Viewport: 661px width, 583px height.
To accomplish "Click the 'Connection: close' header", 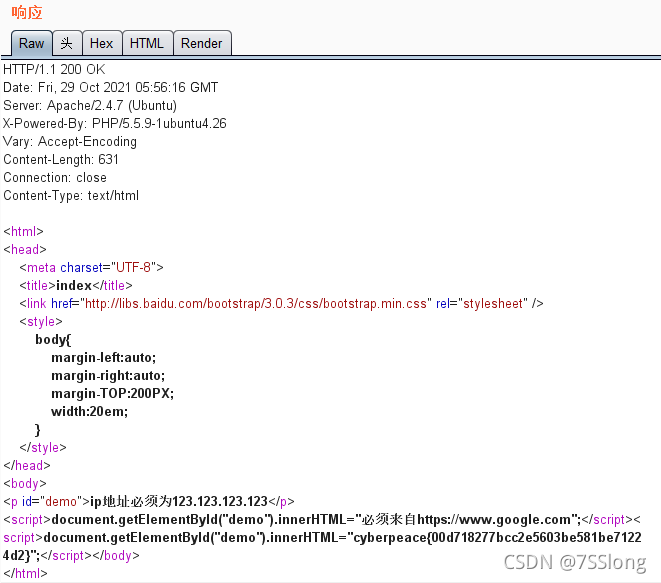I will pos(55,177).
